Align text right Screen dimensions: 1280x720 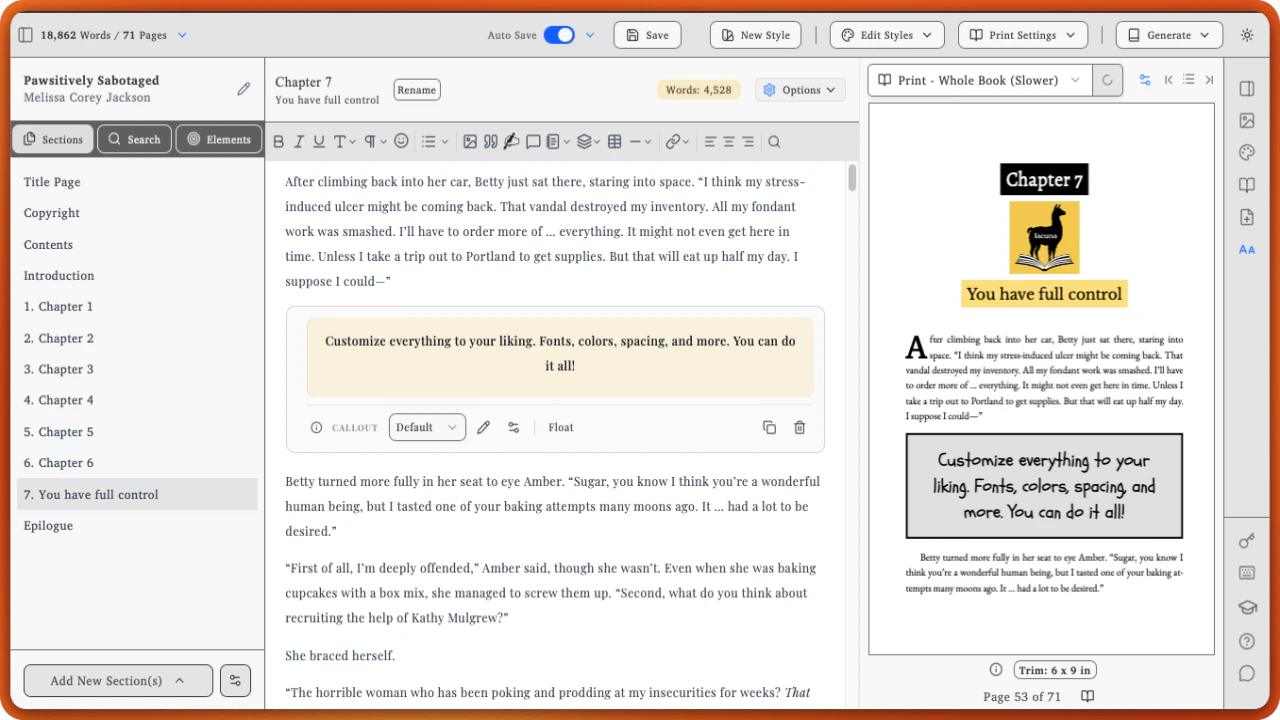pos(748,142)
